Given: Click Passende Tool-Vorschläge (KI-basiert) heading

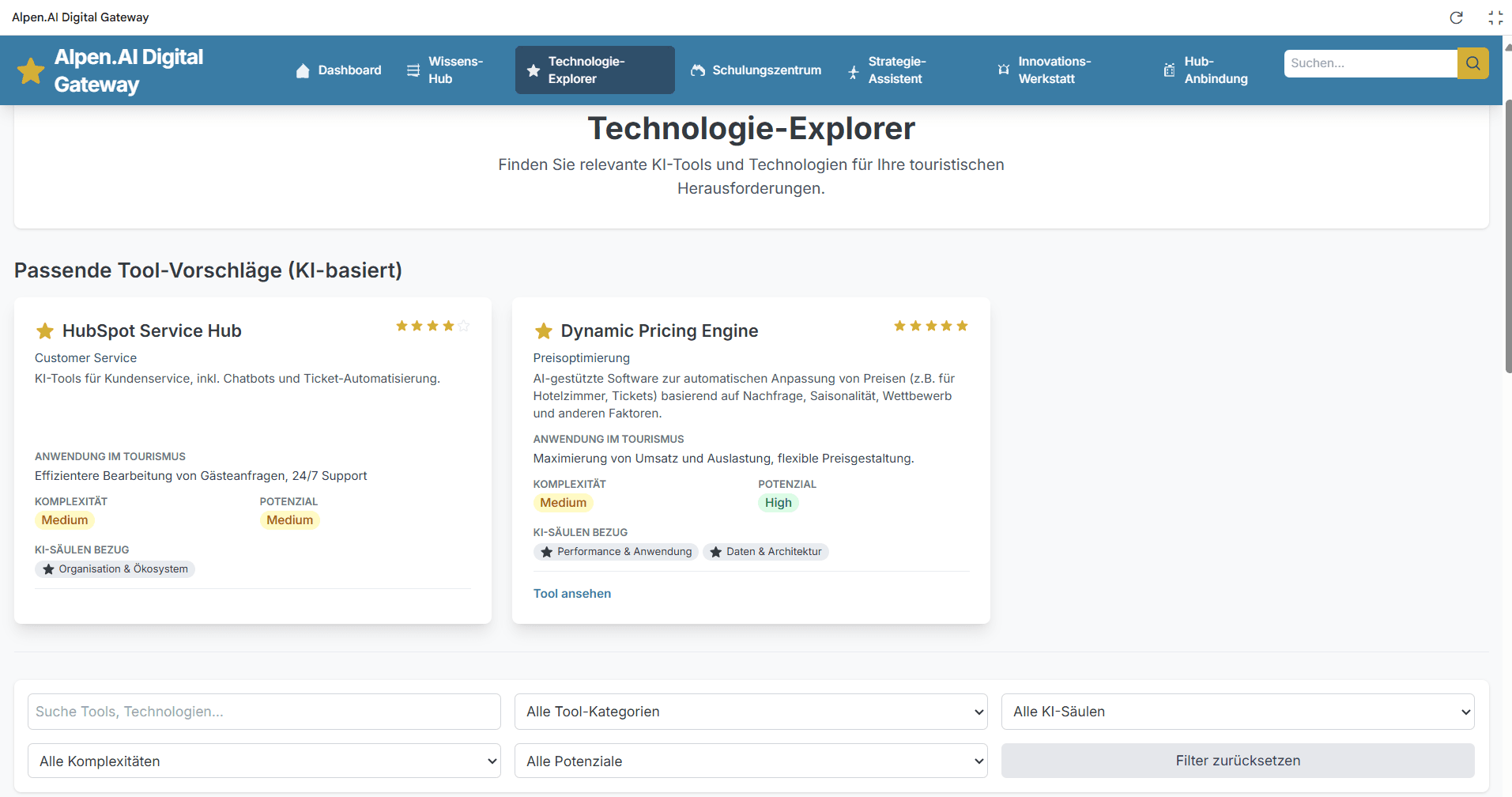Looking at the screenshot, I should 208,270.
